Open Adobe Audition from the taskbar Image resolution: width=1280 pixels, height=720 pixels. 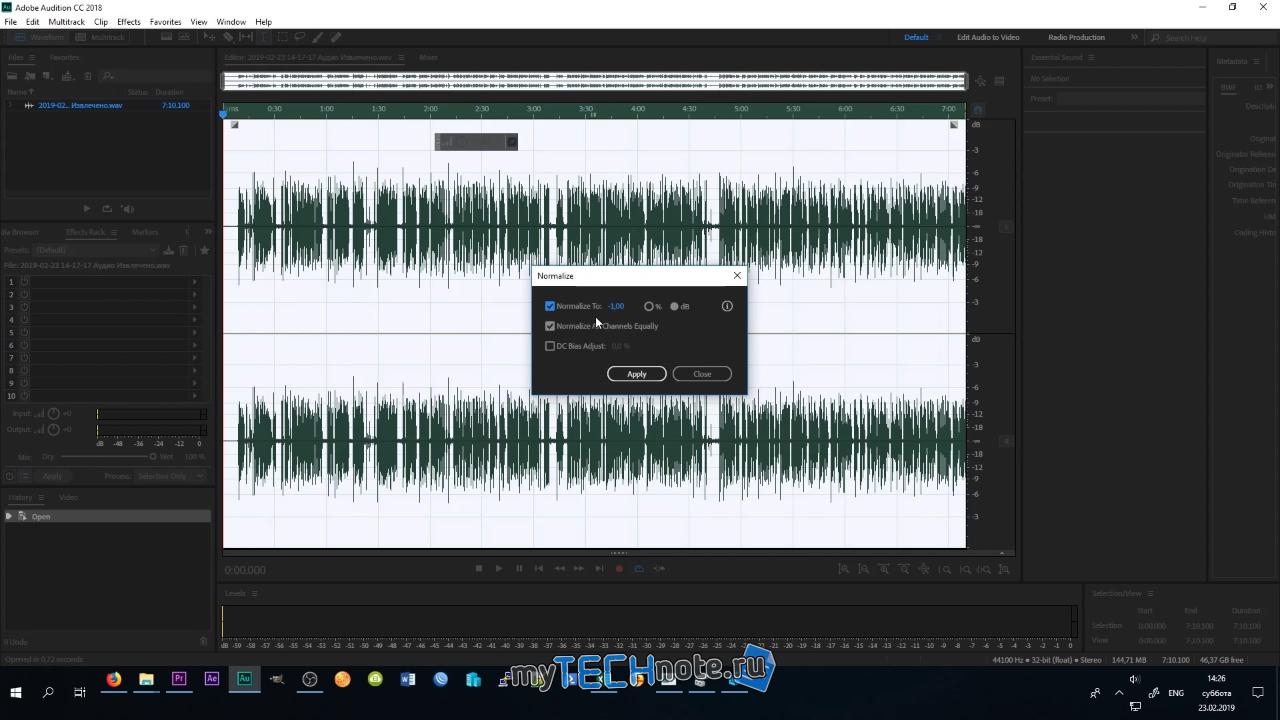point(244,679)
